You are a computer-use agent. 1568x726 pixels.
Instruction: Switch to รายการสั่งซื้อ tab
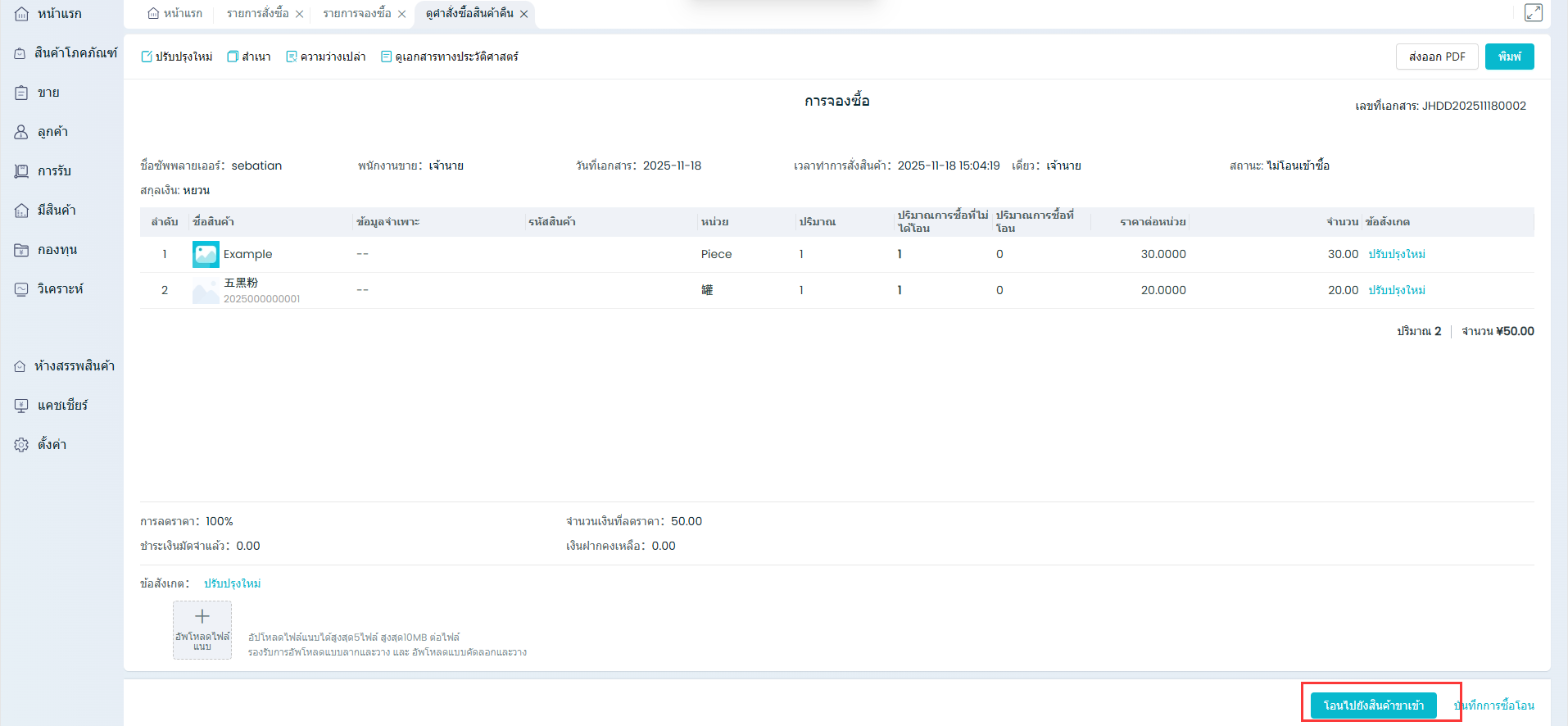click(257, 14)
